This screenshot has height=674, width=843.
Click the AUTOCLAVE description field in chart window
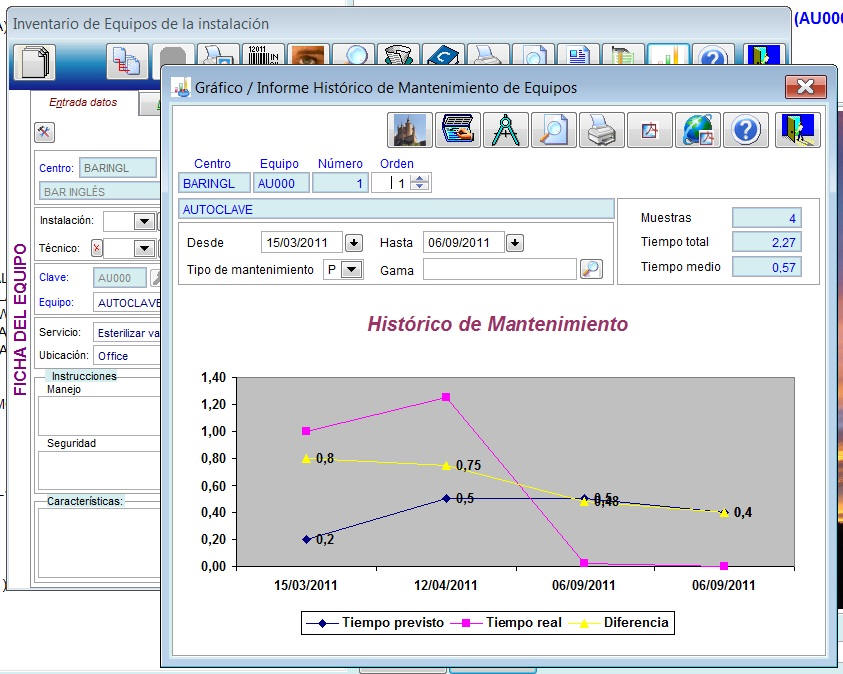point(396,209)
